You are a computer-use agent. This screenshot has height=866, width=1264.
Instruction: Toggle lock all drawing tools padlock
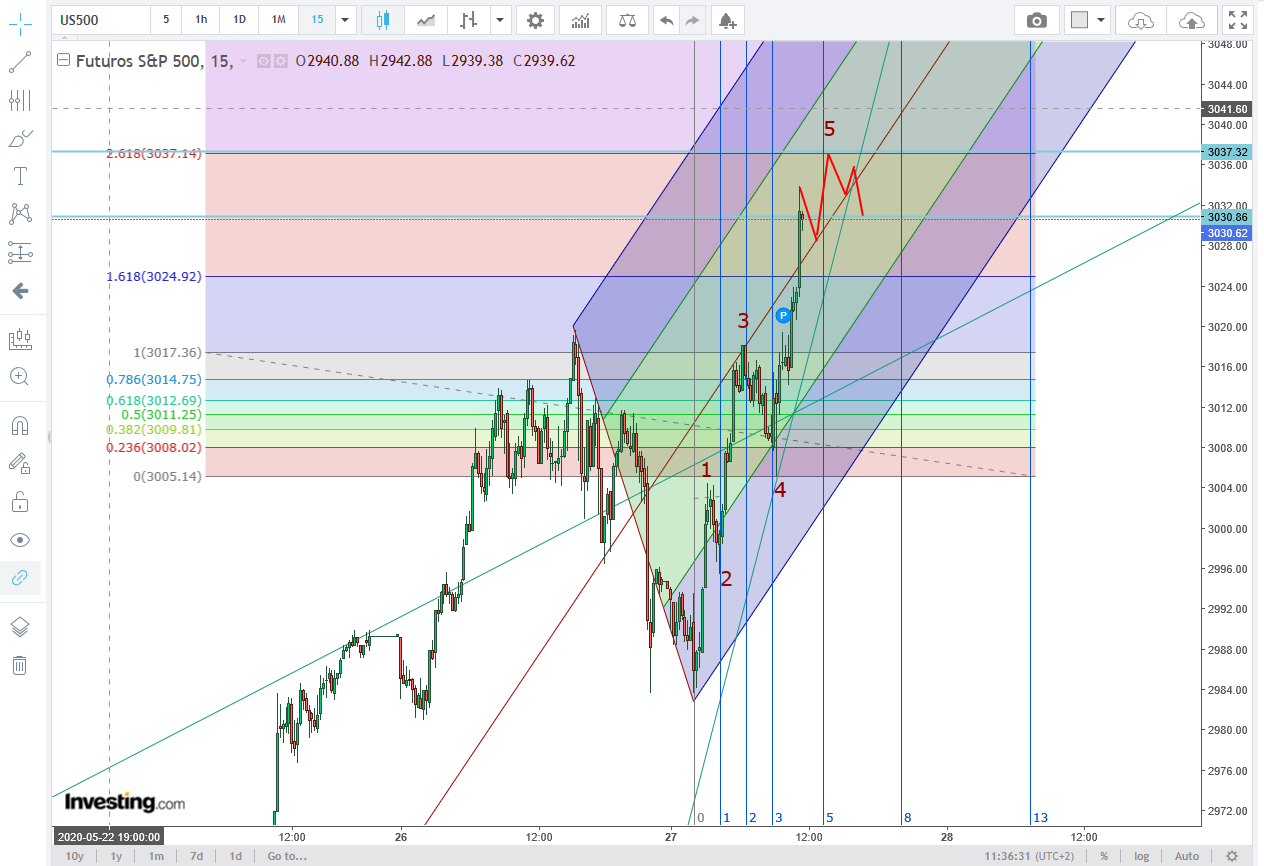click(x=20, y=501)
